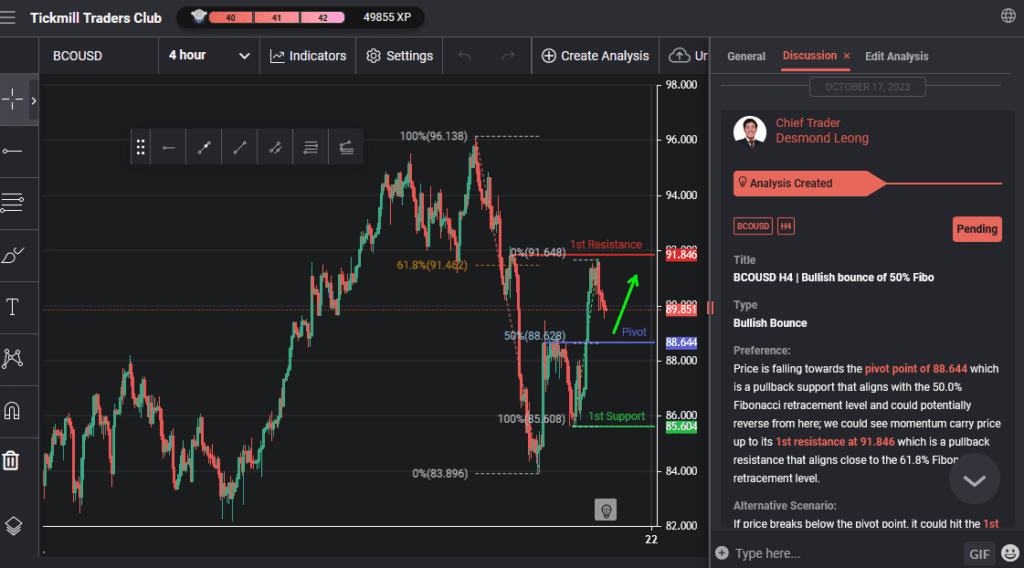Click the trash delete drawings icon
Screen dimensions: 1024x568
point(11,460)
